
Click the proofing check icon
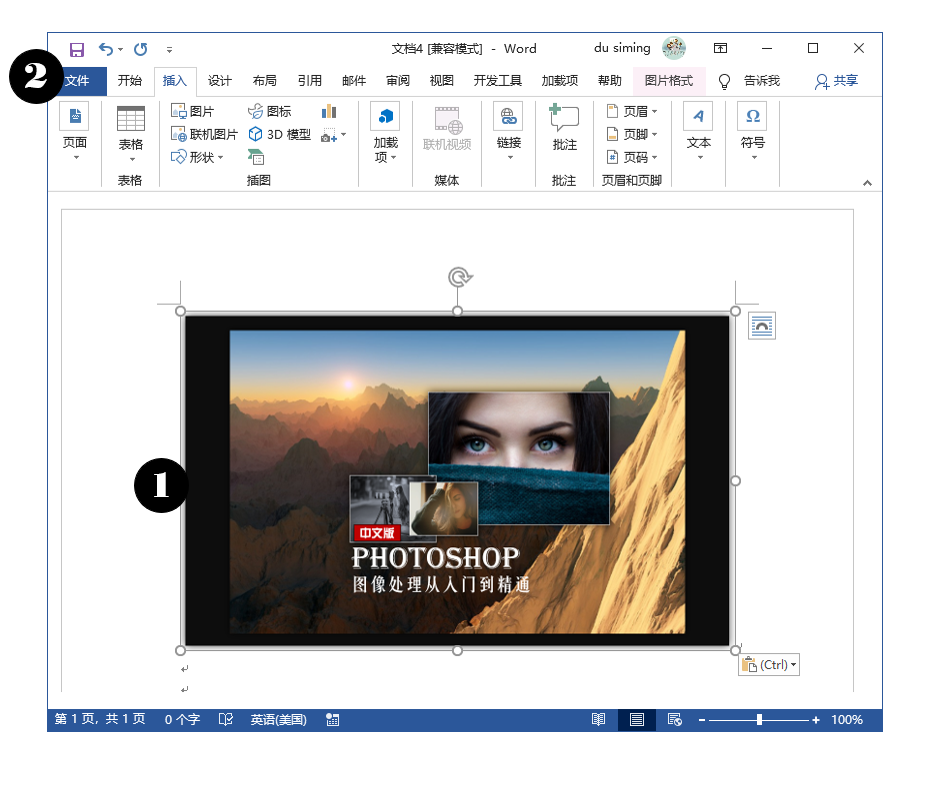pyautogui.click(x=226, y=719)
